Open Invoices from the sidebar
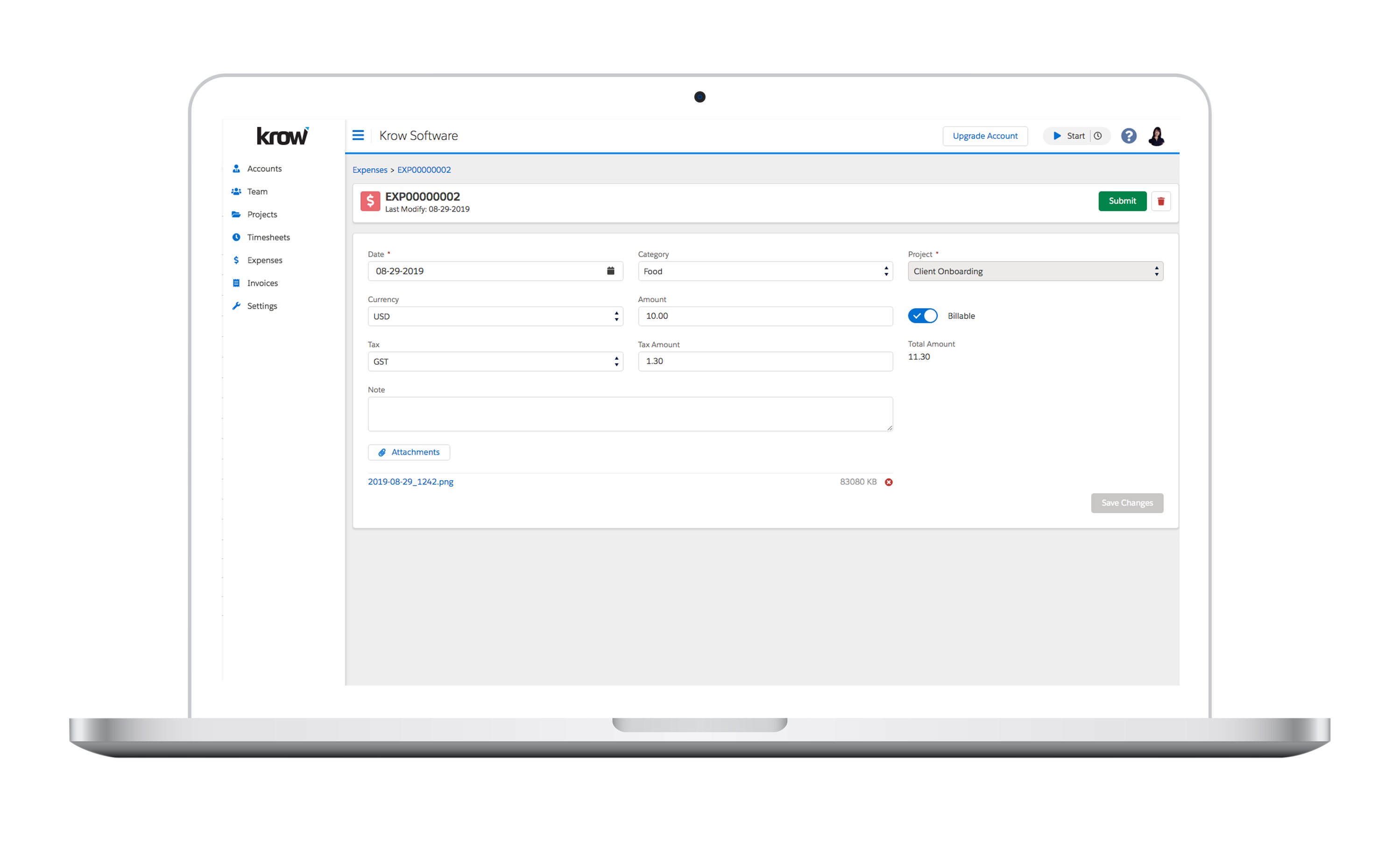The width and height of the screenshot is (1400, 842). coord(262,283)
